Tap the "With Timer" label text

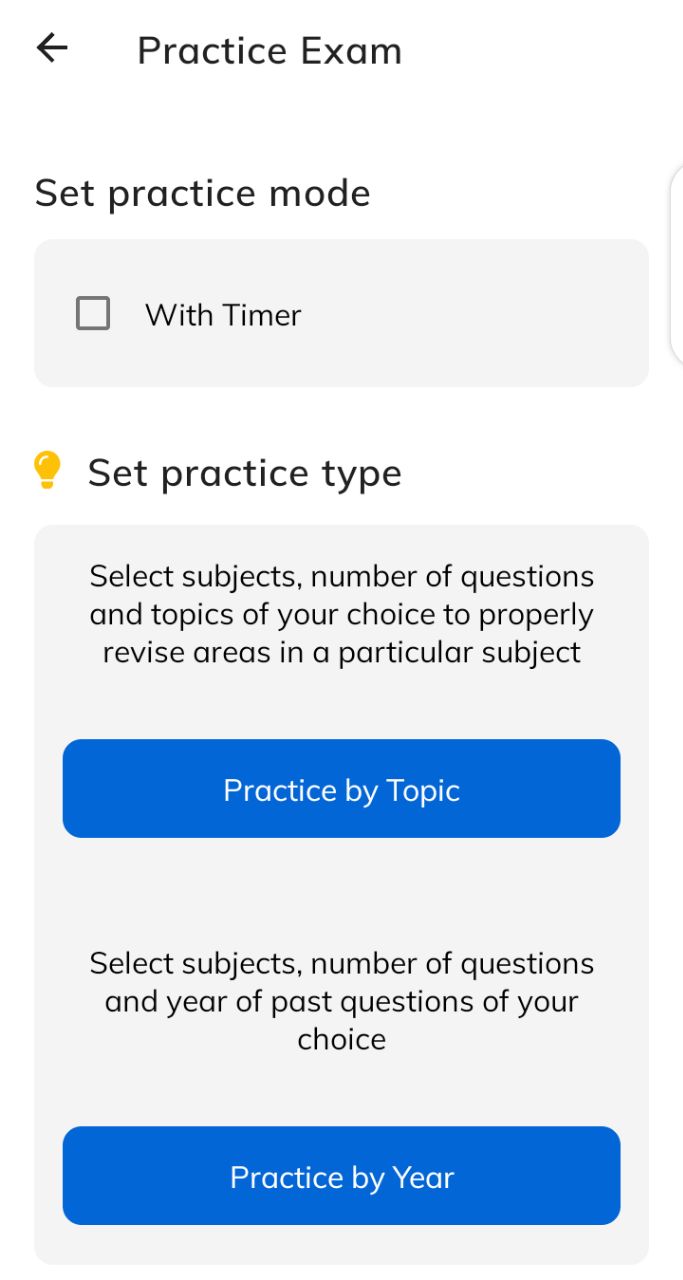coord(223,315)
